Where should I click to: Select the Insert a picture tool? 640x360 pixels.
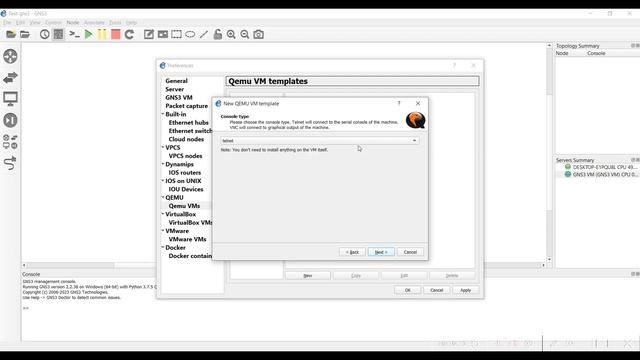point(163,34)
